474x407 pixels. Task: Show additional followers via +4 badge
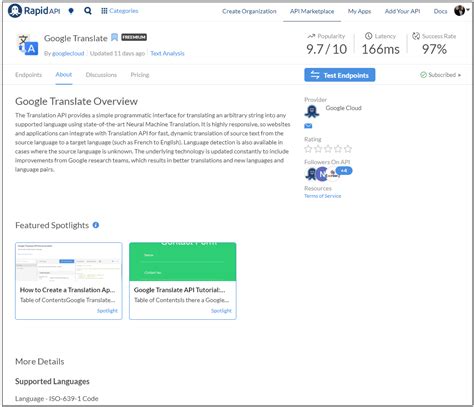tap(344, 171)
